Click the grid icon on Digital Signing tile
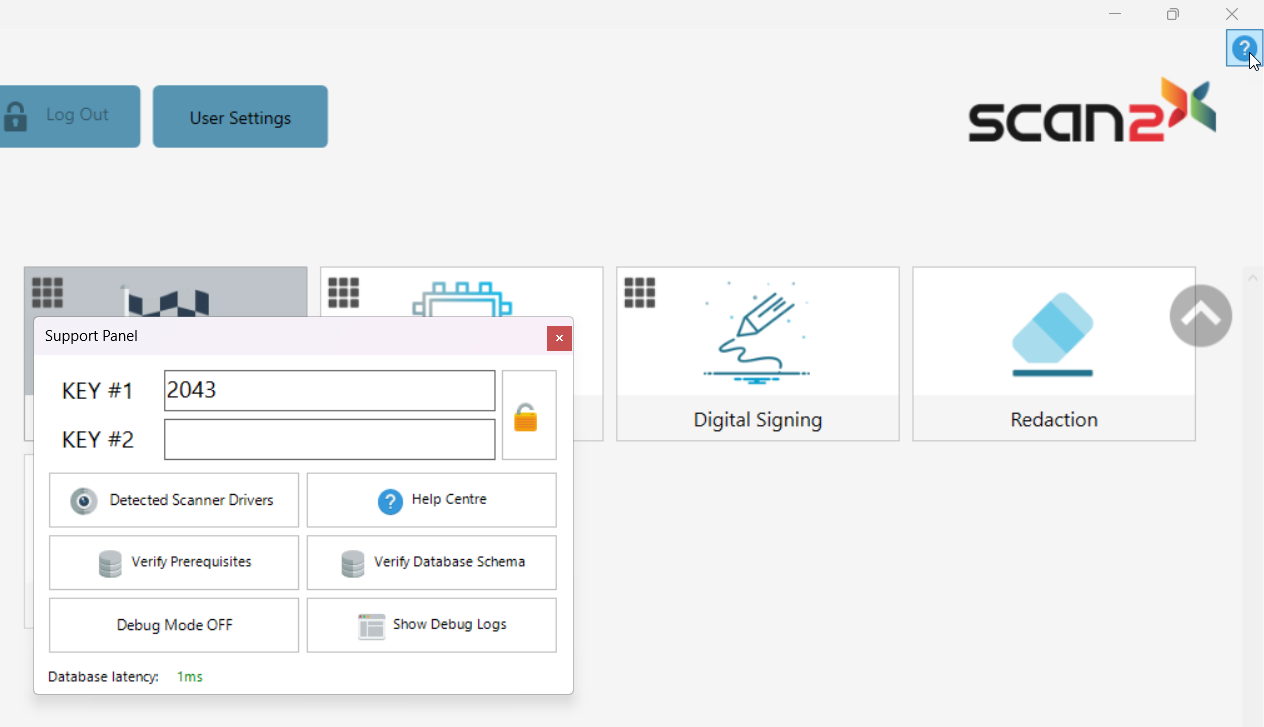The width and height of the screenshot is (1264, 727). pos(640,292)
